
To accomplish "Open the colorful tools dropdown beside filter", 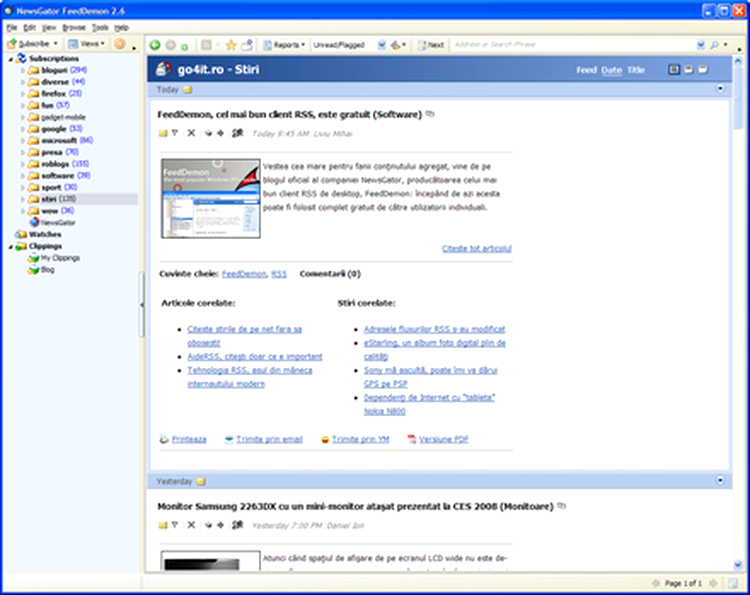I will click(x=398, y=45).
